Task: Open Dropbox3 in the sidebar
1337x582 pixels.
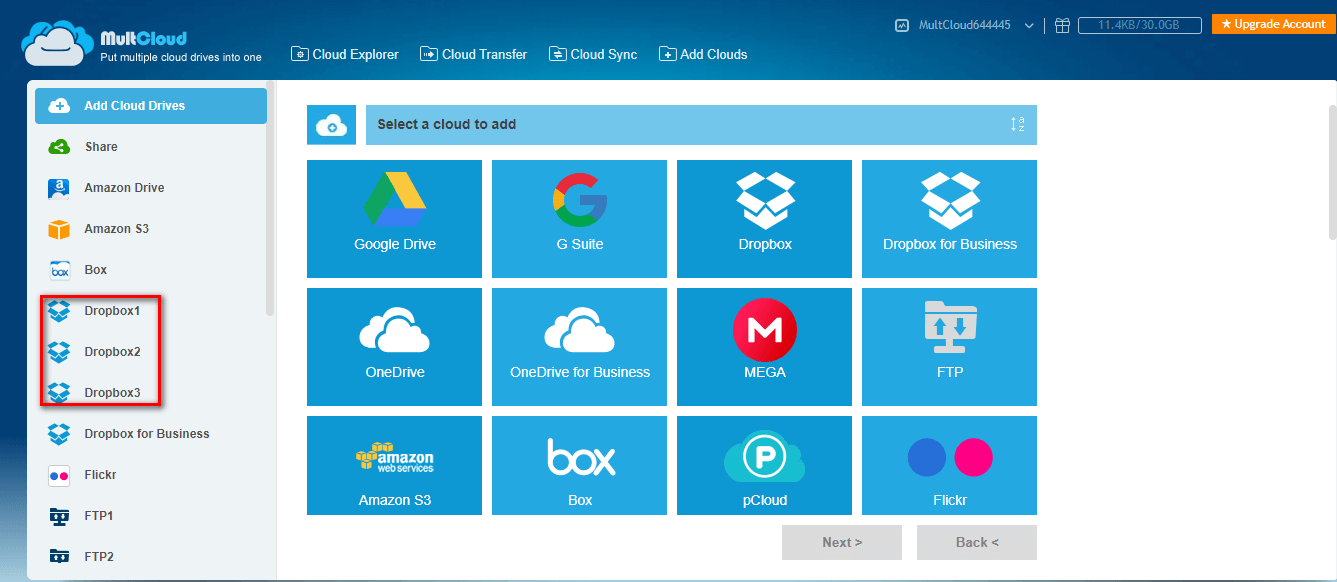Action: pos(151,393)
